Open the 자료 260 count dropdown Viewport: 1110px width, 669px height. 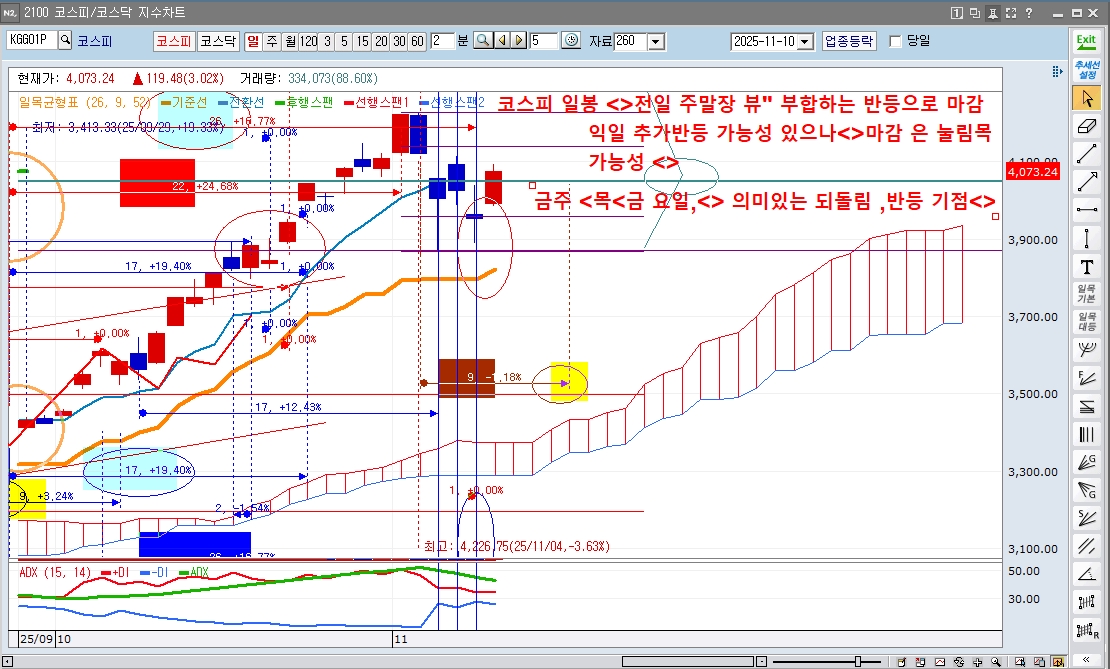coord(656,41)
